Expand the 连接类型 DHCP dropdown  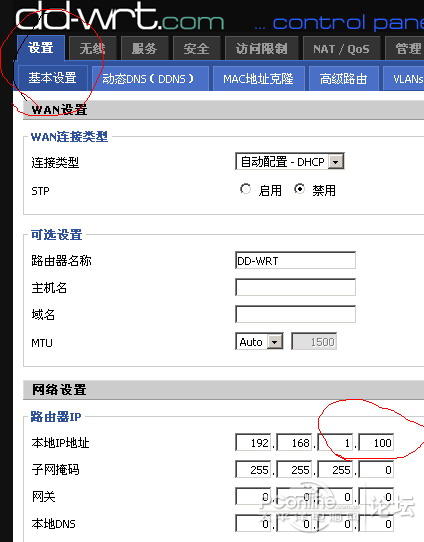tap(290, 161)
